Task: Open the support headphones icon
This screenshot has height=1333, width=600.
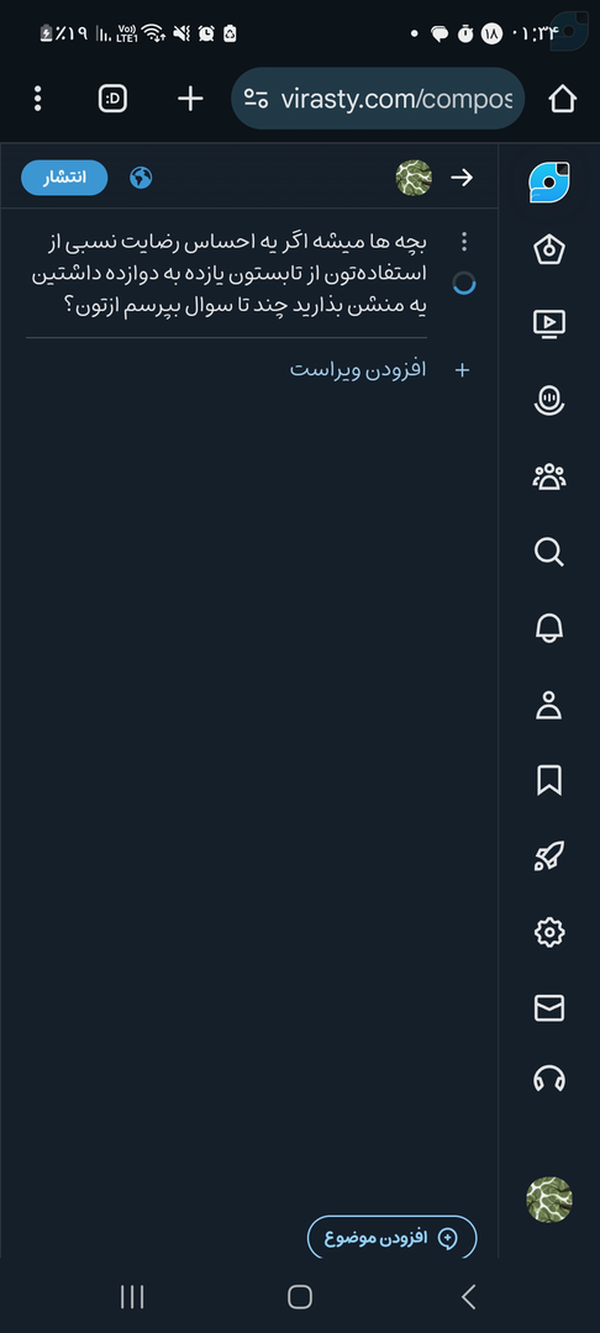Action: point(548,1079)
